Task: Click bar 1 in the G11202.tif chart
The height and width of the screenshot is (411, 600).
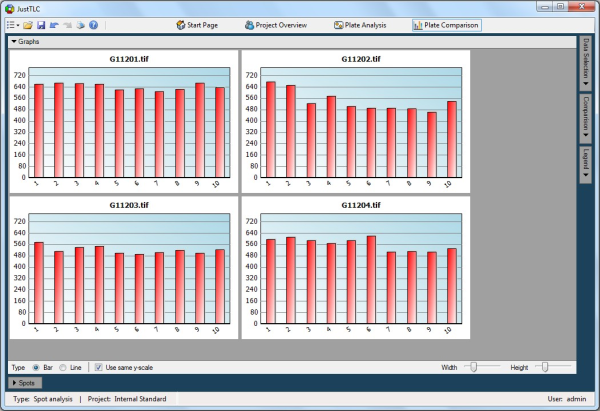Action: (x=271, y=129)
